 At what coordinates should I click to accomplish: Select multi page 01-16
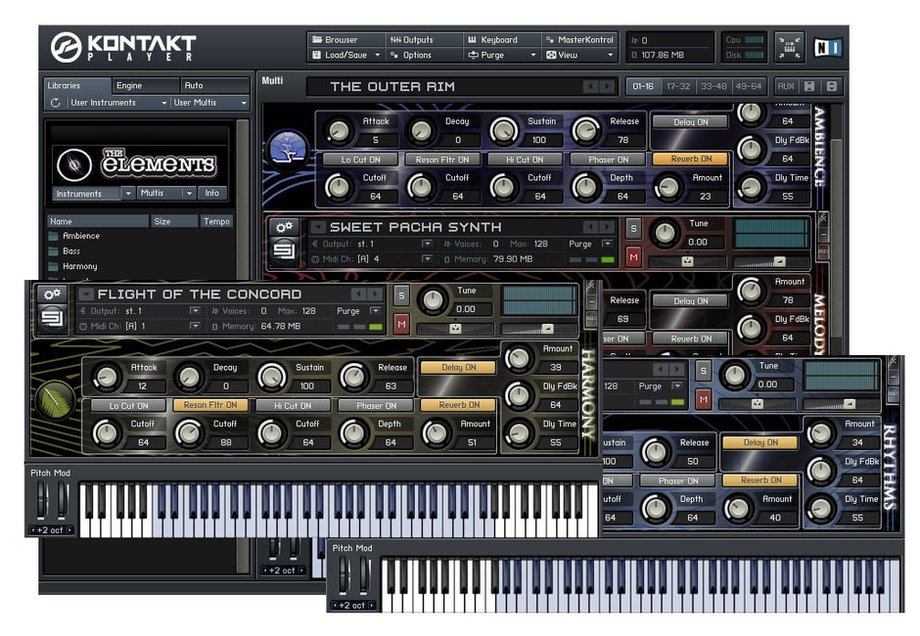coord(643,86)
